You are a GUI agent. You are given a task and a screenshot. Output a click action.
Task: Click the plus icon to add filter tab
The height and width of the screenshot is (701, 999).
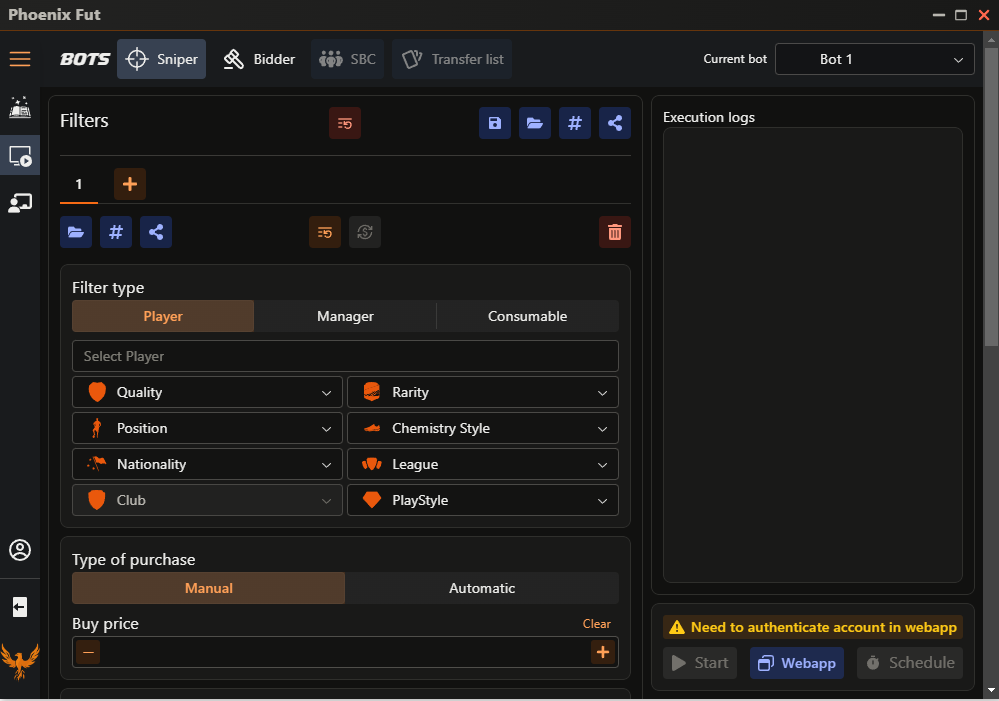130,184
